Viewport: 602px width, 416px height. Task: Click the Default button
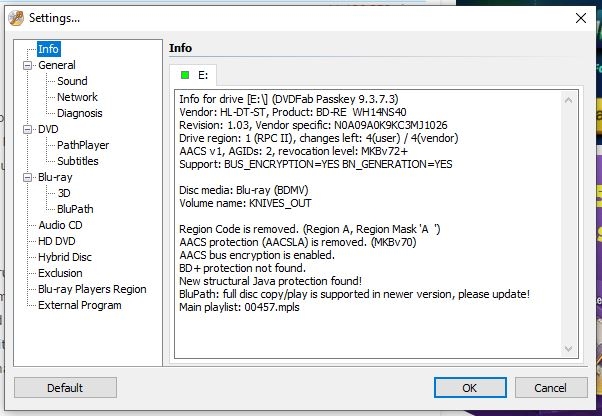(x=65, y=388)
